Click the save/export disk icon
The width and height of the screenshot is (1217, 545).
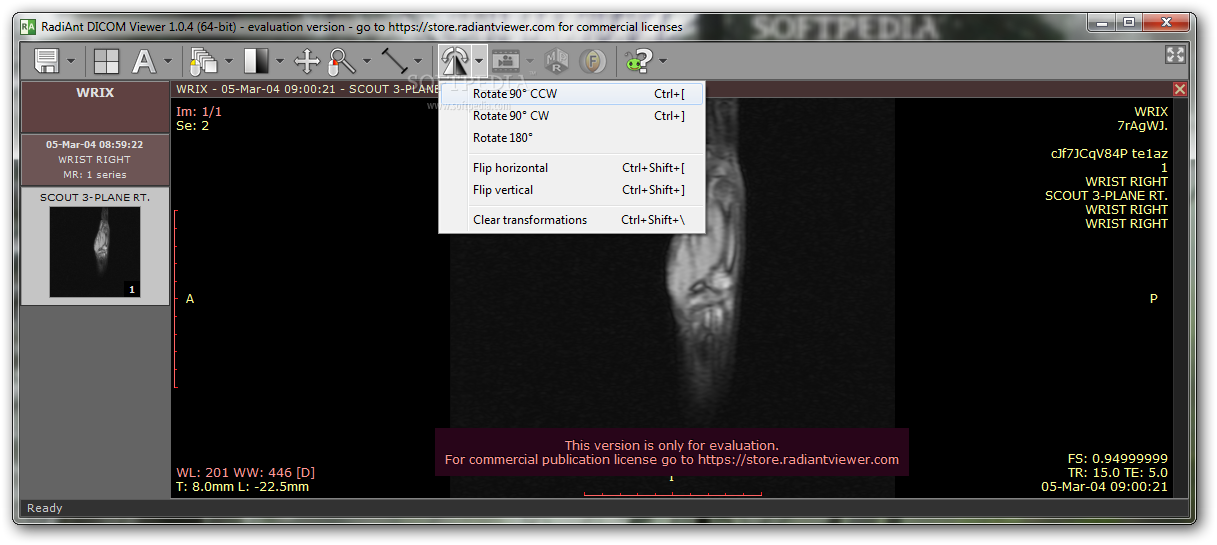46,62
